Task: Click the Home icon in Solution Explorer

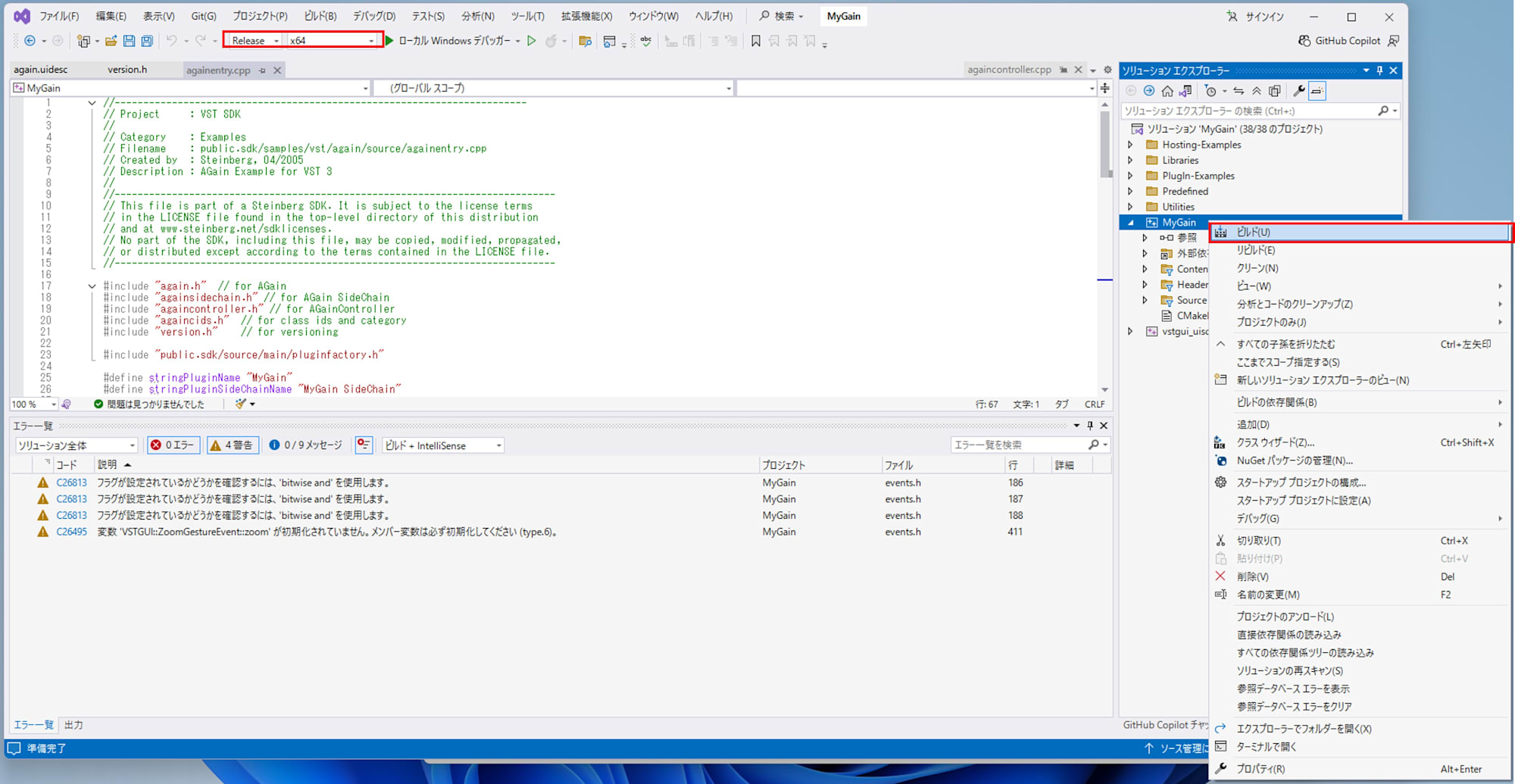Action: click(1167, 91)
